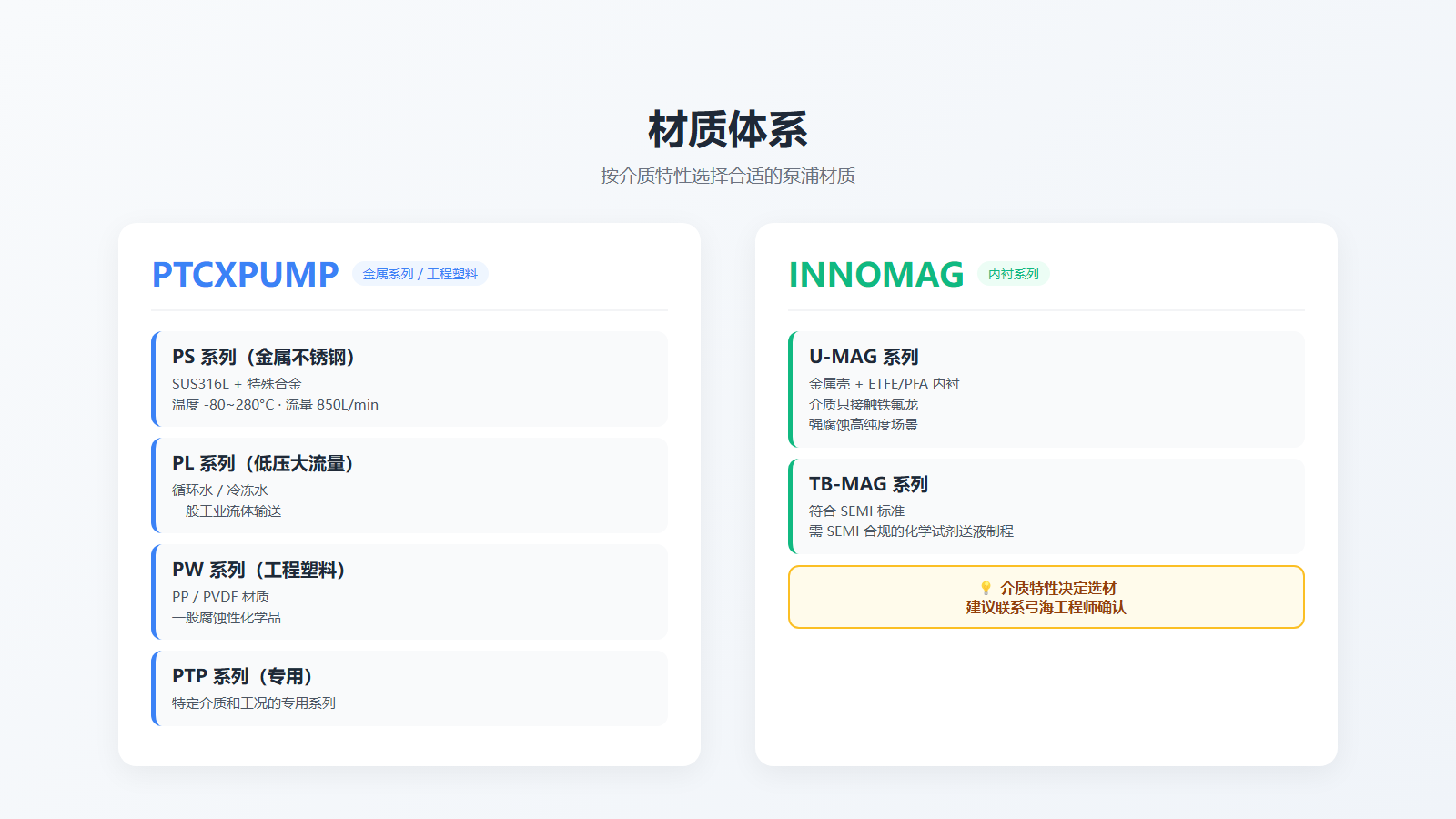Click the lightbulb icon in the yellow notice

click(986, 588)
